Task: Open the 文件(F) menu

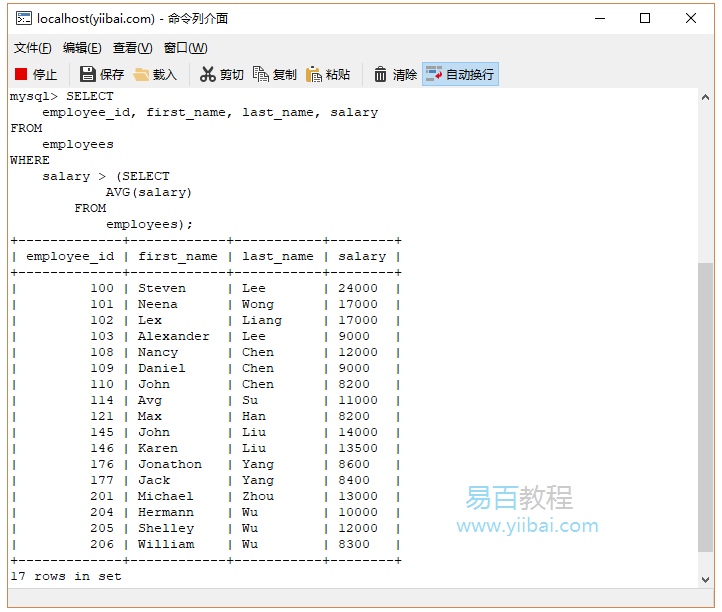Action: (x=32, y=48)
